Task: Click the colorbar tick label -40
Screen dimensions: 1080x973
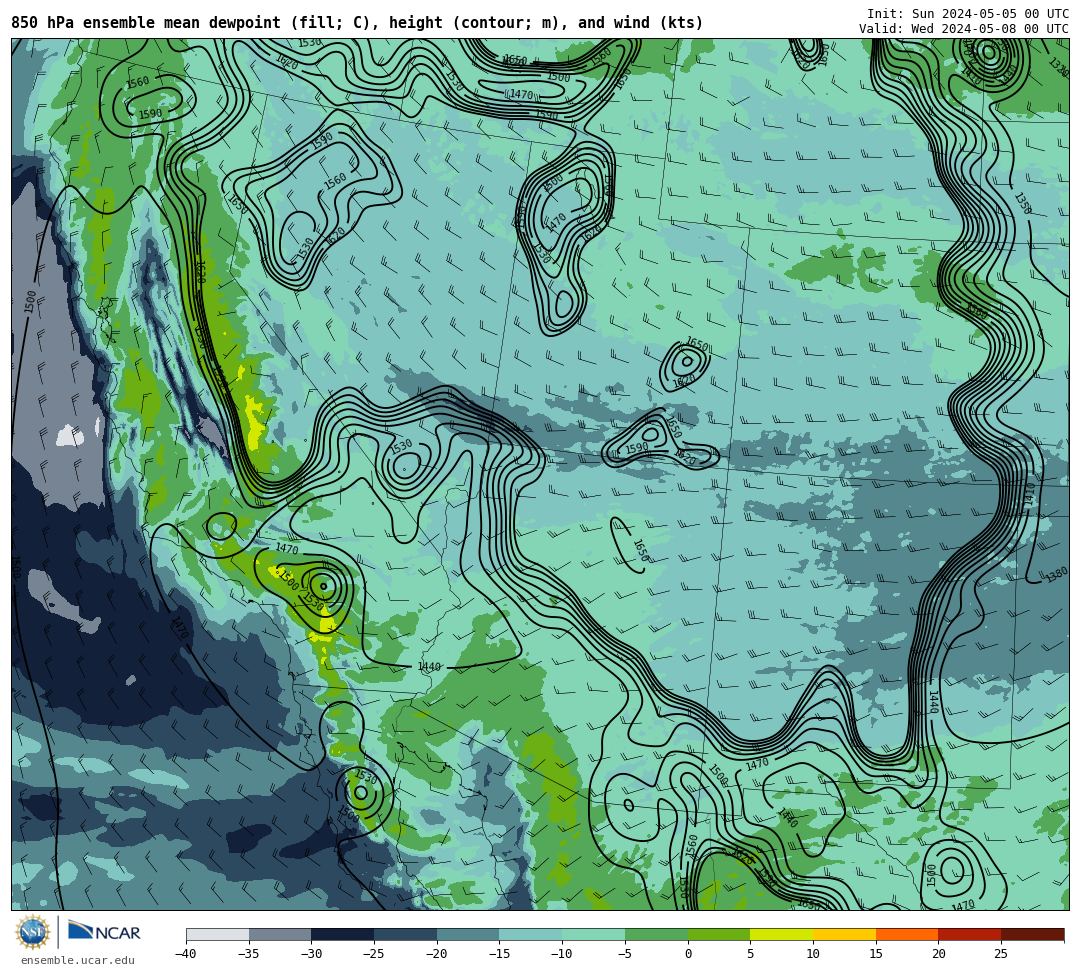Action: coord(185,954)
